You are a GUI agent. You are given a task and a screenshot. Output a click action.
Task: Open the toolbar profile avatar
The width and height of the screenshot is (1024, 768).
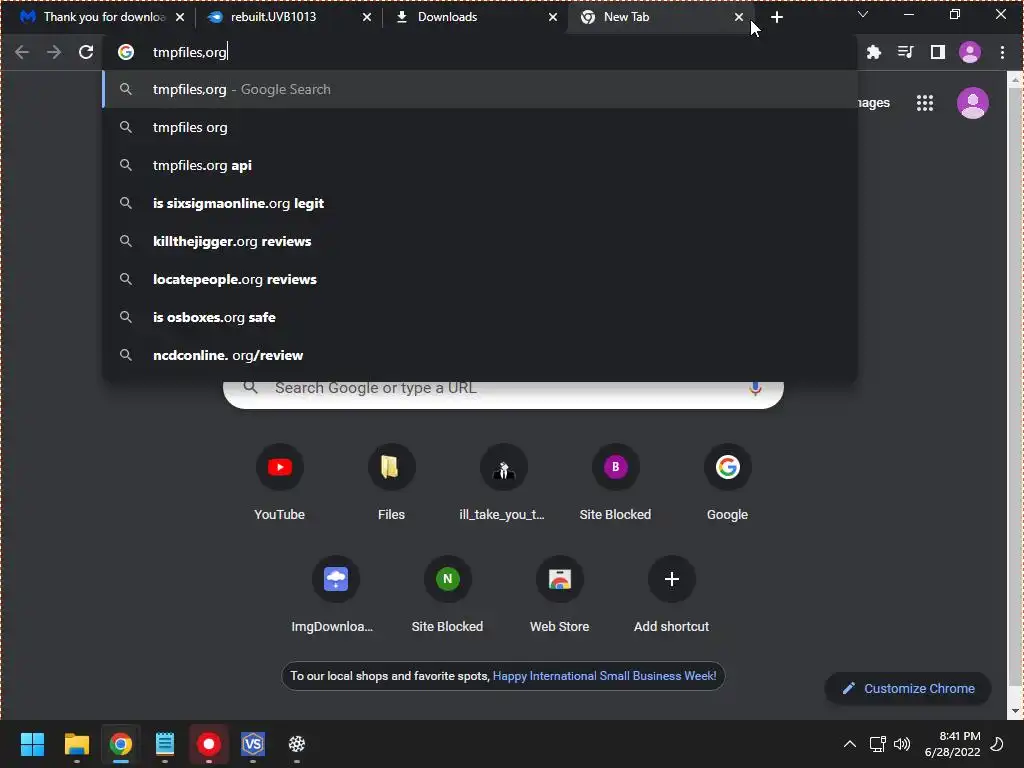970,52
